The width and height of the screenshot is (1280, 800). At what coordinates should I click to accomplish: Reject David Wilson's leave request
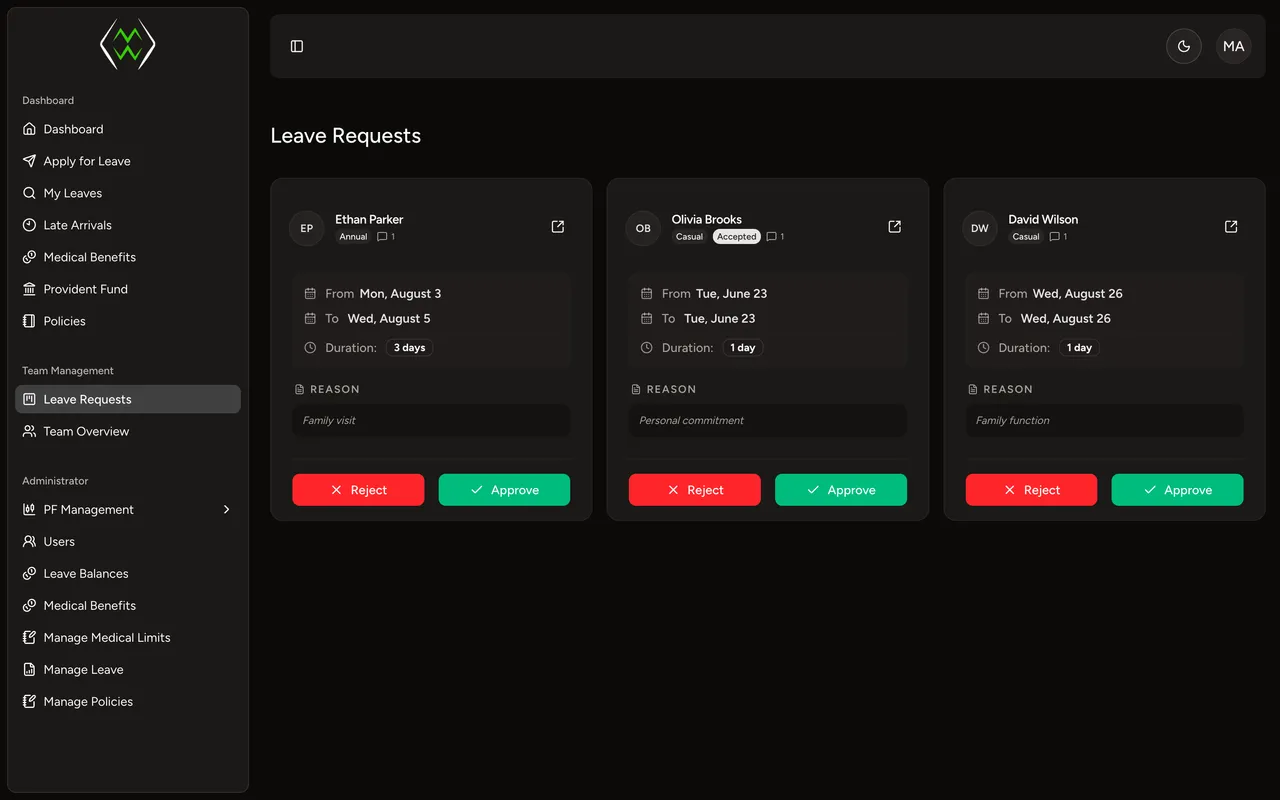coord(1031,490)
